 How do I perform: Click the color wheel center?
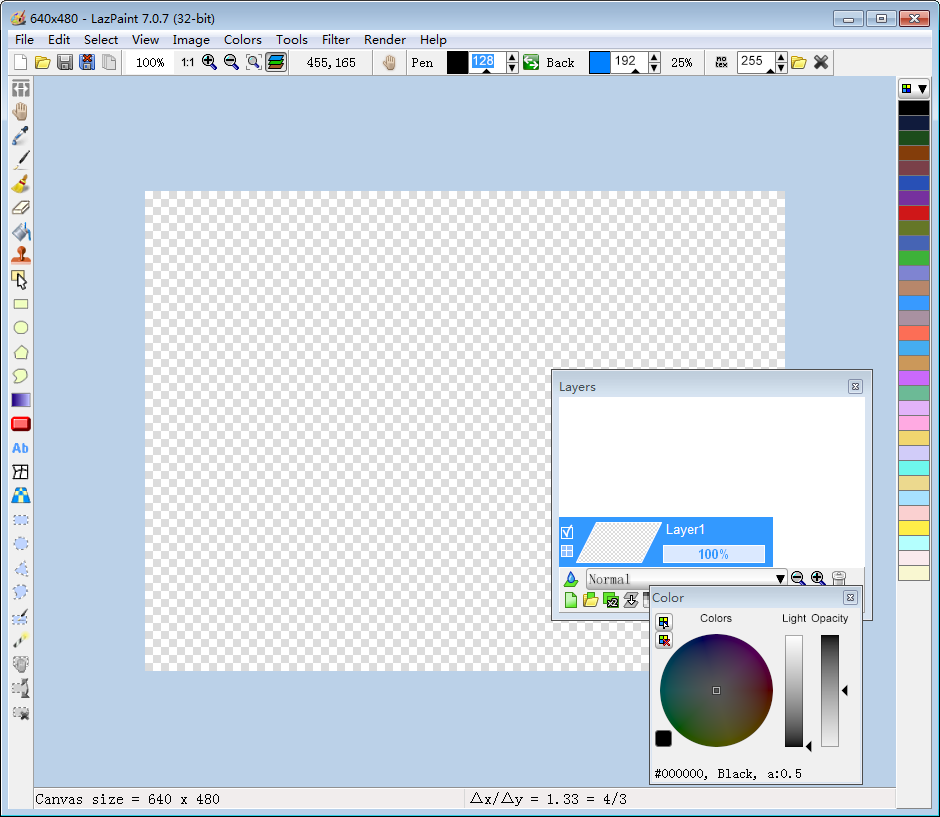pos(716,691)
